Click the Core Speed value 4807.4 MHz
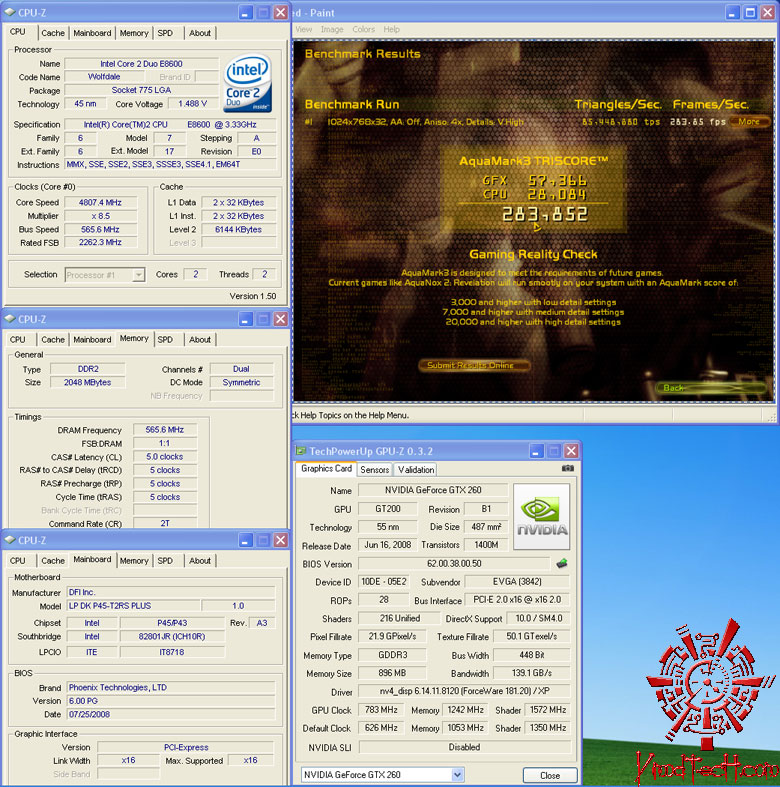The height and width of the screenshot is (787, 780). click(100, 202)
